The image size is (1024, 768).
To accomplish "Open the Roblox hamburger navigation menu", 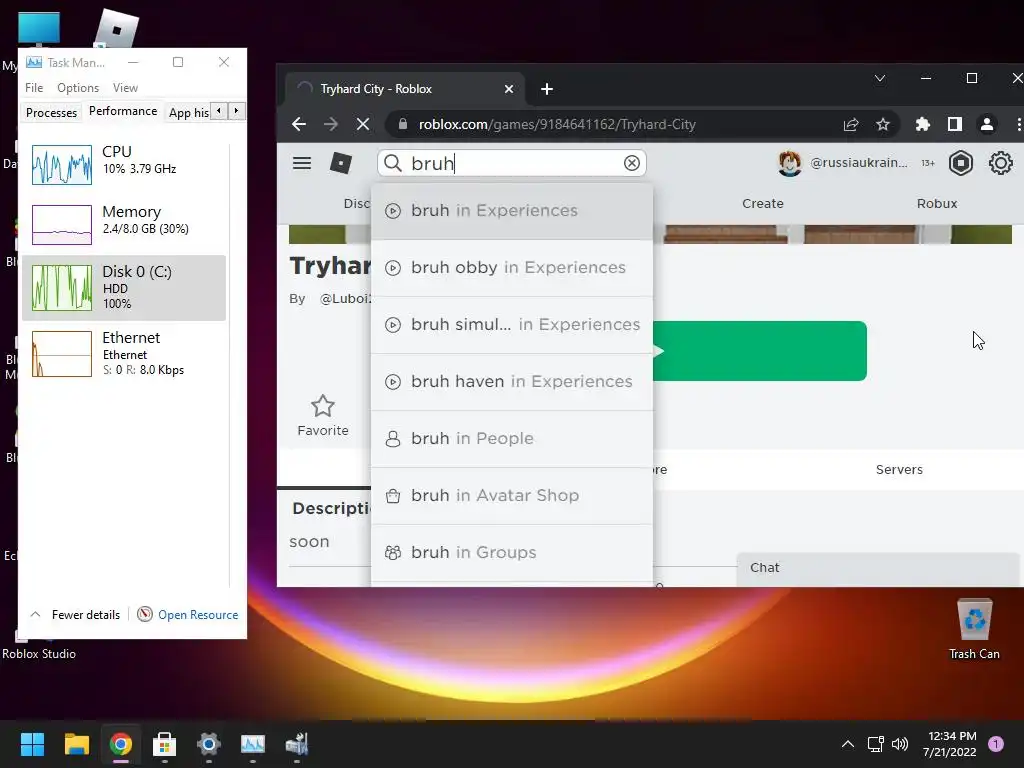I will pos(302,163).
